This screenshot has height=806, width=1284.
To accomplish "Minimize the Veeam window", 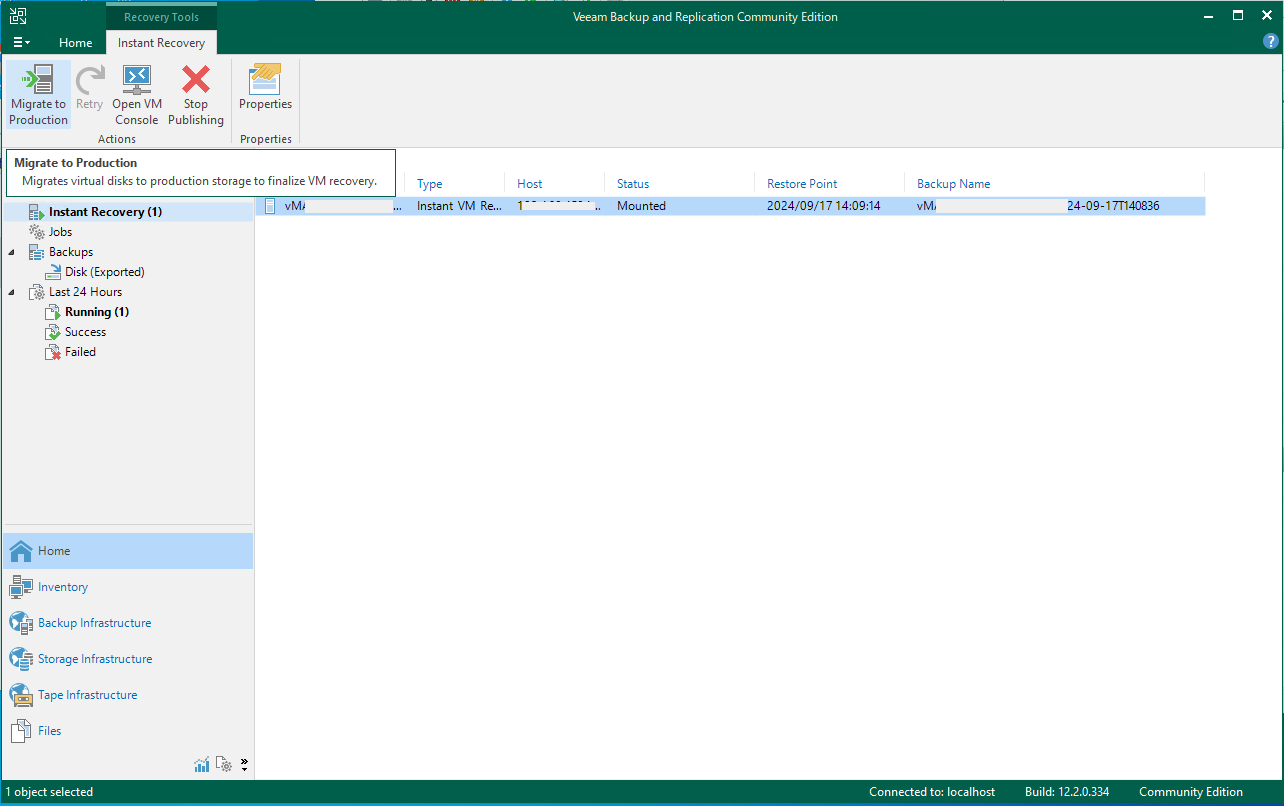I will tap(1210, 16).
